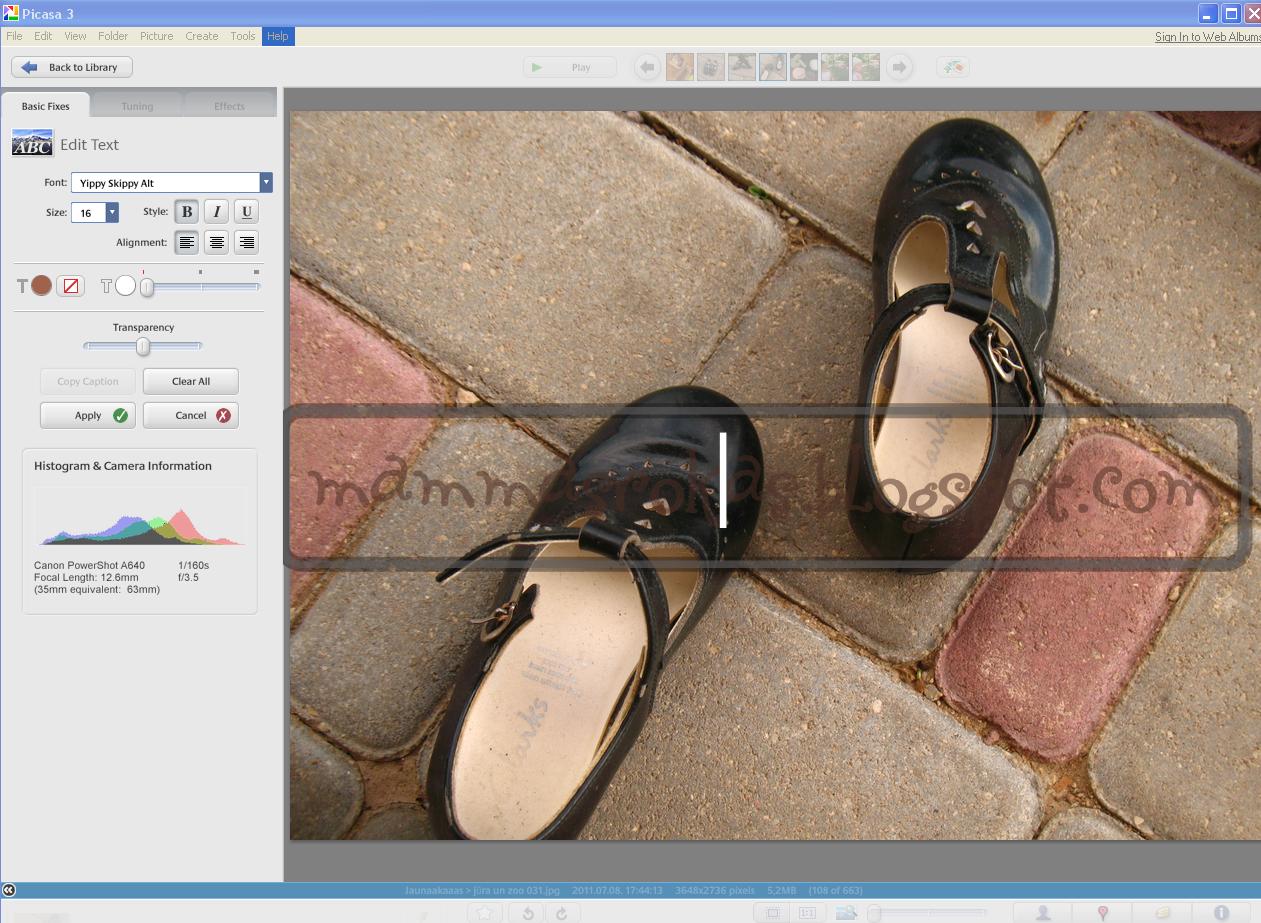Click the red X icon on Cancel
1261x923 pixels.
click(x=223, y=415)
